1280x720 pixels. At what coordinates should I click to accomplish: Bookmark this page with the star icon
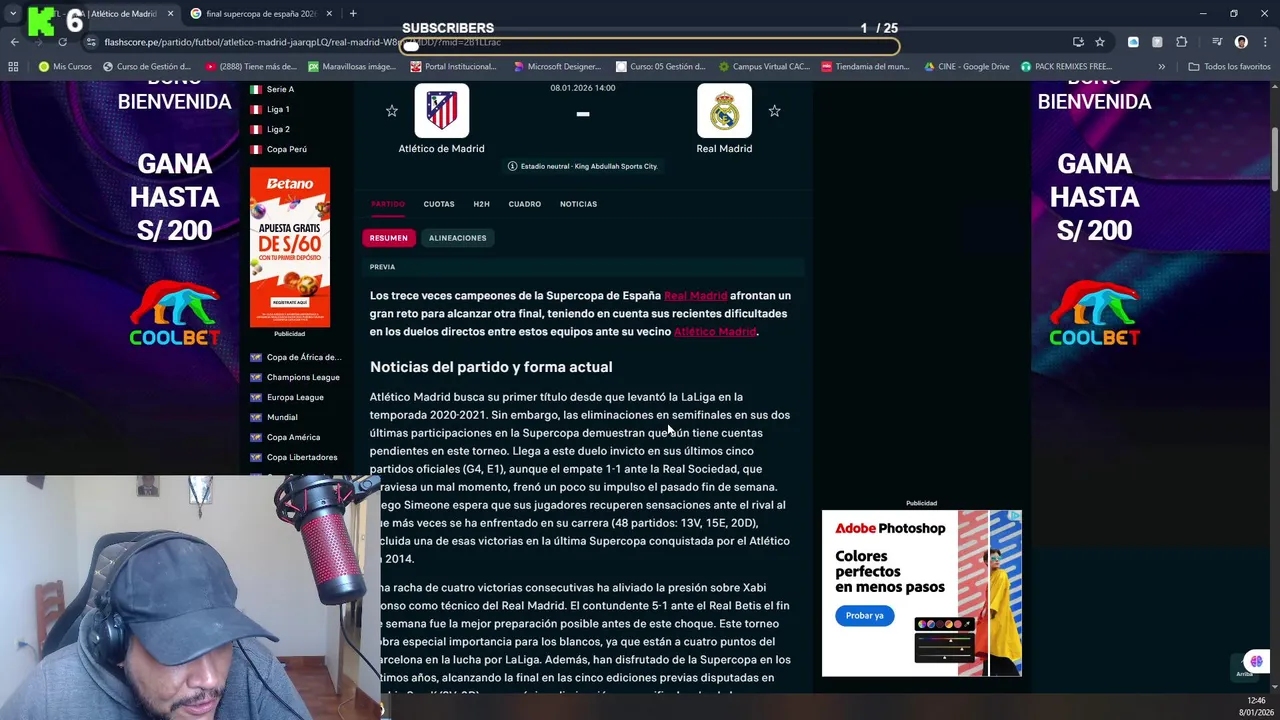(x=1100, y=42)
